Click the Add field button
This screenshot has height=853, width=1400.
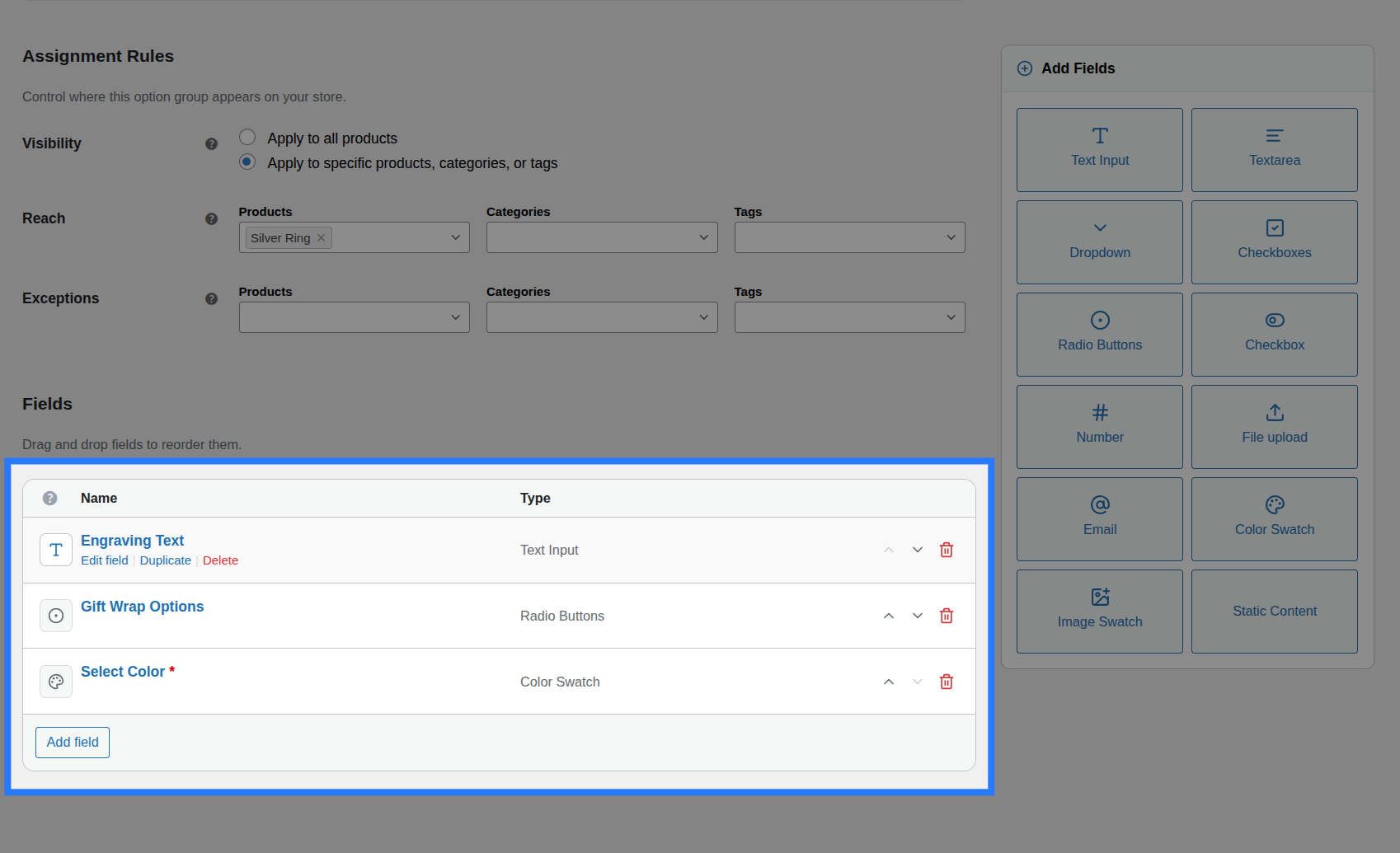coord(73,742)
